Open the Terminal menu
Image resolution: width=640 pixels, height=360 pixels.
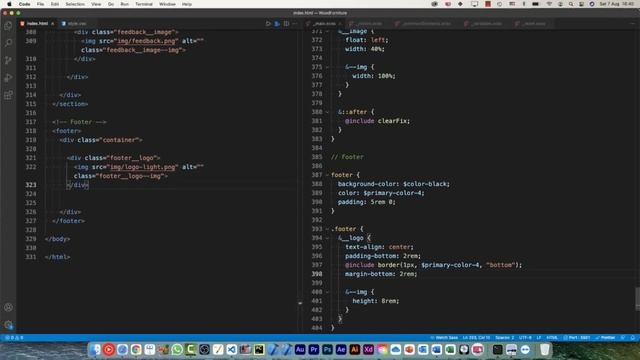(144, 4)
